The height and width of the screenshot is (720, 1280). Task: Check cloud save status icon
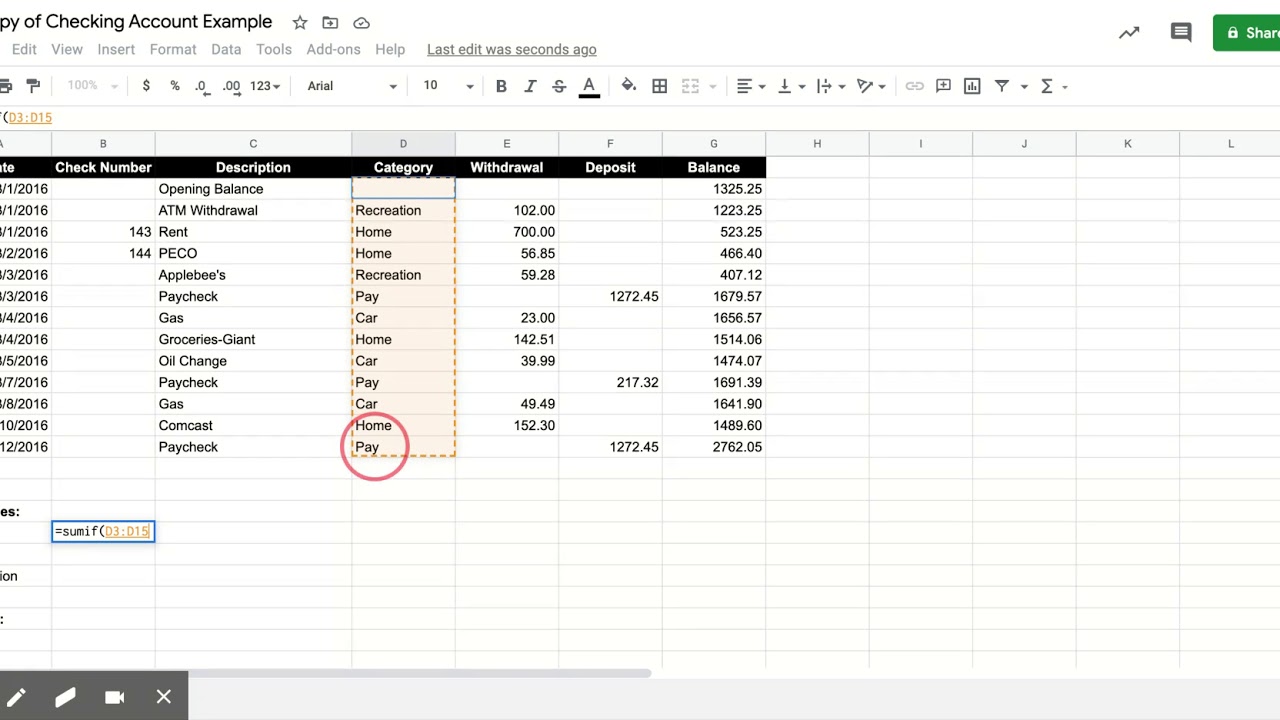pyautogui.click(x=362, y=22)
